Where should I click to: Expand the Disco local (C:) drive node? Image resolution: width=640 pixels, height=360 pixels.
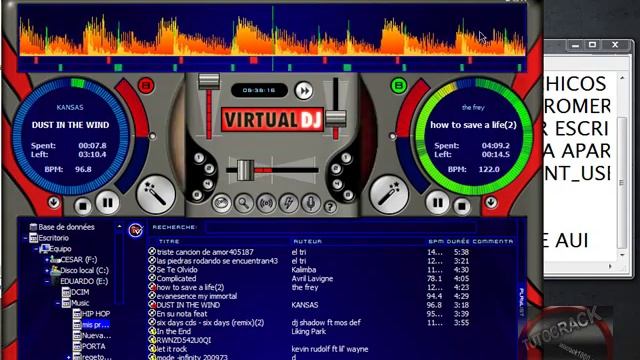[x=47, y=271]
